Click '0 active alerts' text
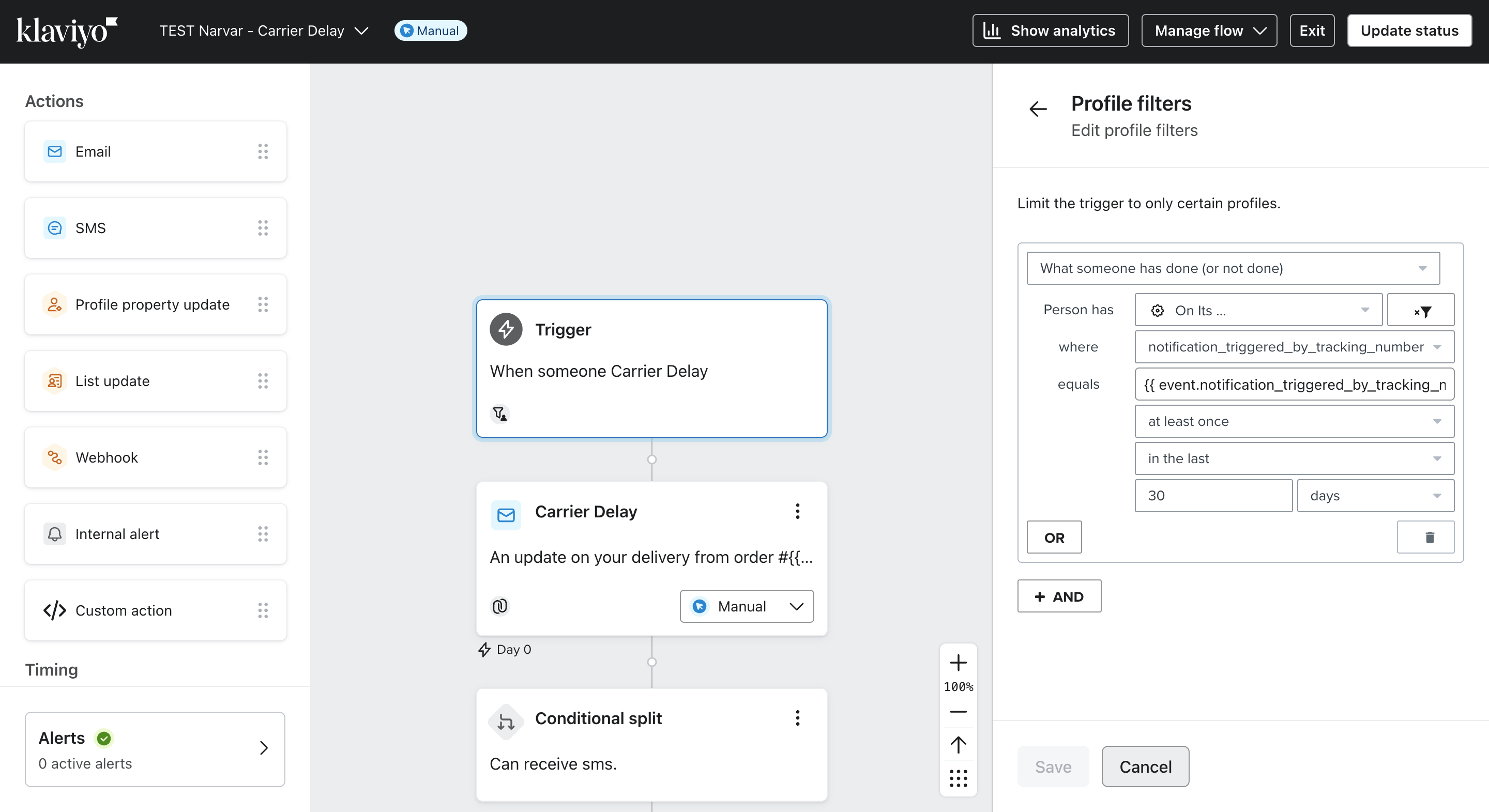This screenshot has height=812, width=1489. 85,764
